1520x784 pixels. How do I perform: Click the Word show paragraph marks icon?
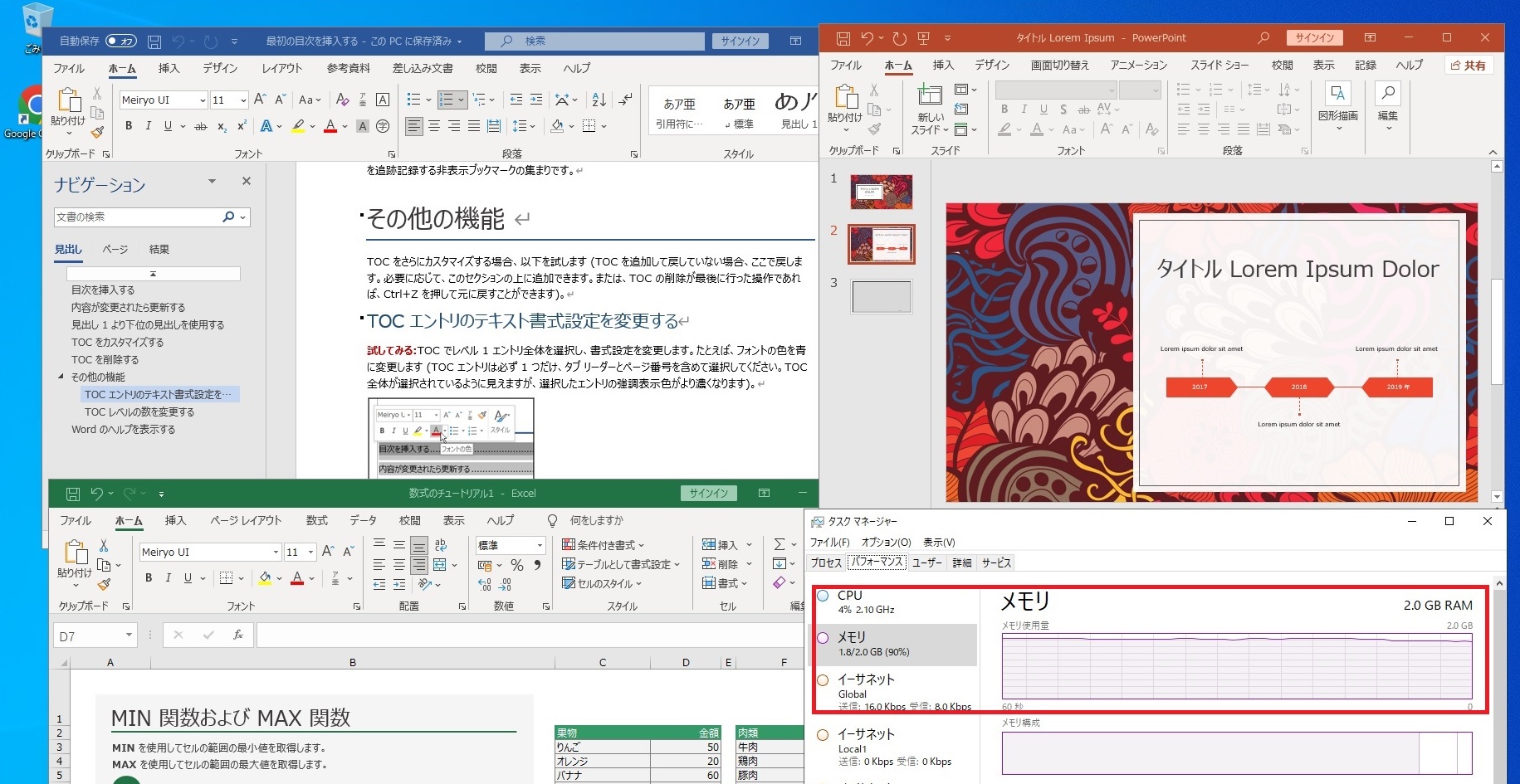coord(626,100)
